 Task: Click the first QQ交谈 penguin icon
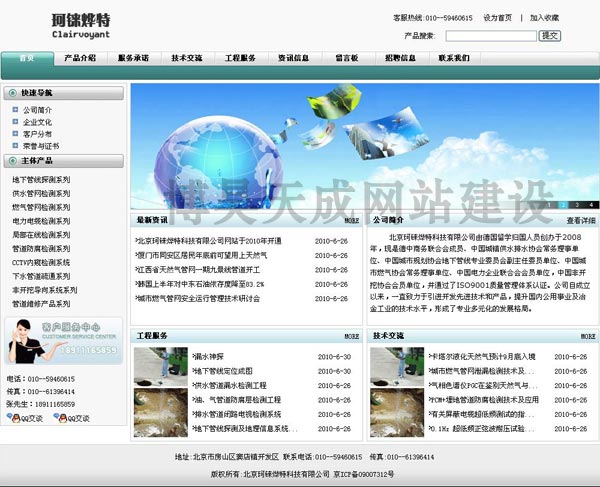[14, 417]
